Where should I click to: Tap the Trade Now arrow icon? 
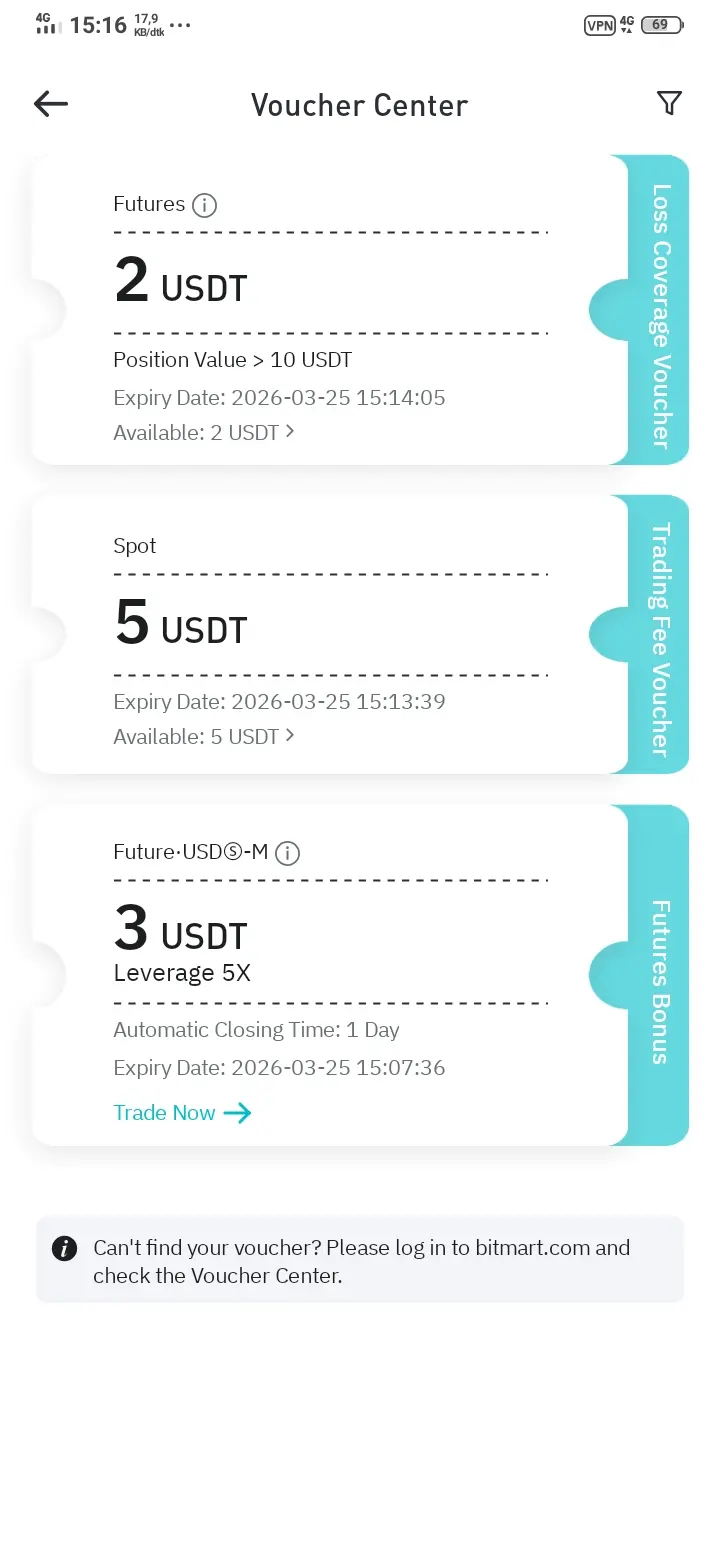[x=237, y=1113]
